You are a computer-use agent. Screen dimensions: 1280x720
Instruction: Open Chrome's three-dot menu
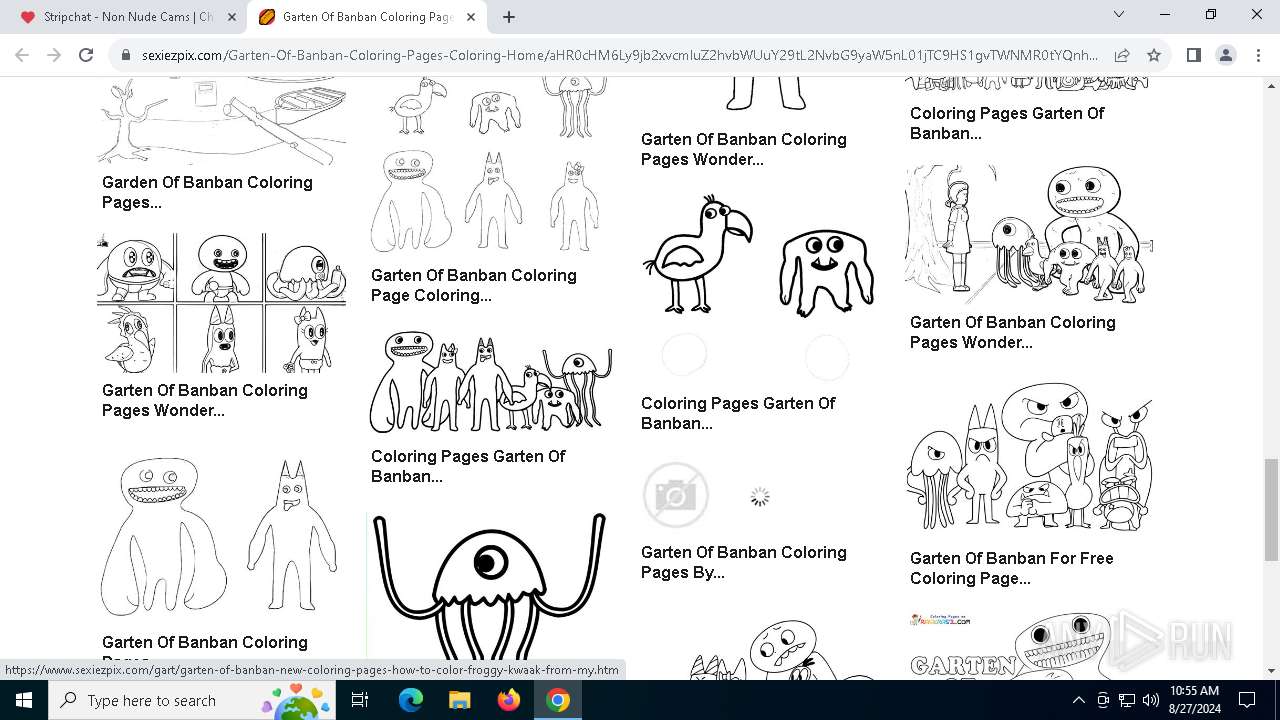[1257, 56]
